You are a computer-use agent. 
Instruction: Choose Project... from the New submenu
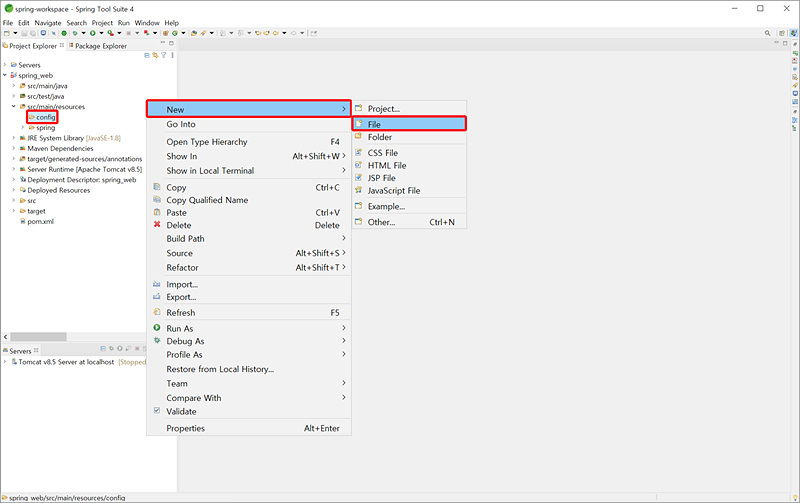[409, 109]
